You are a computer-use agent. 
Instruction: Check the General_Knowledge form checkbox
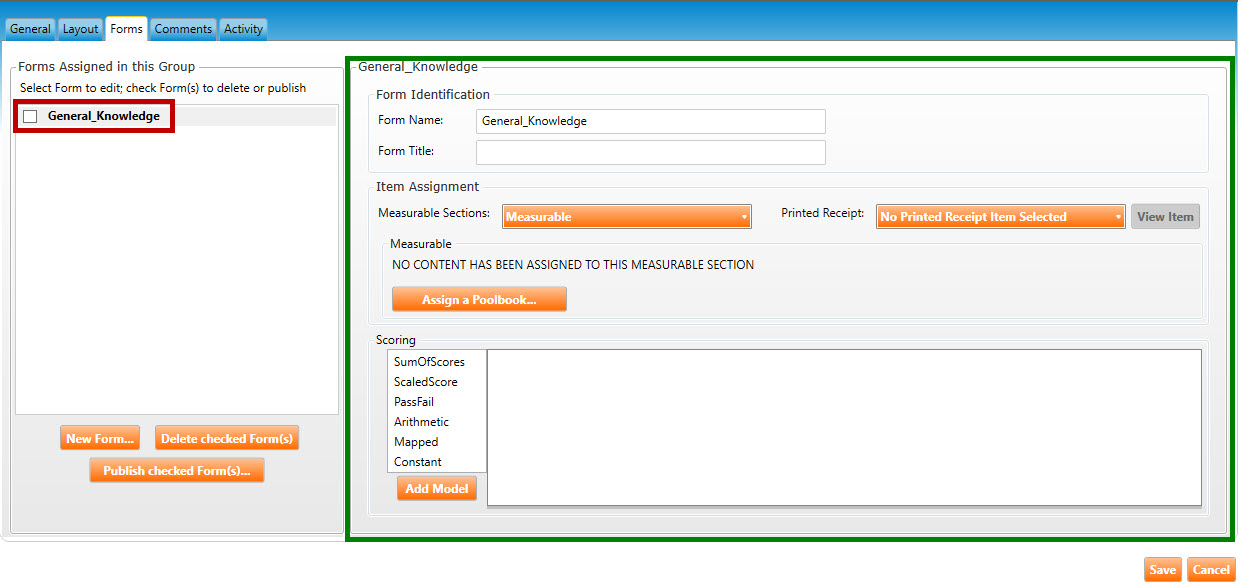tap(30, 117)
